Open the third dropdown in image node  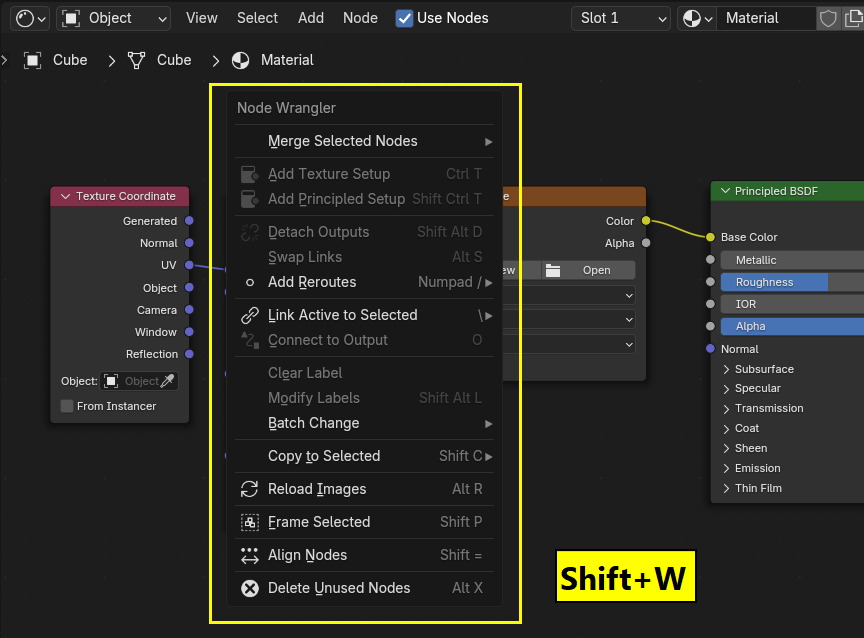[x=568, y=345]
